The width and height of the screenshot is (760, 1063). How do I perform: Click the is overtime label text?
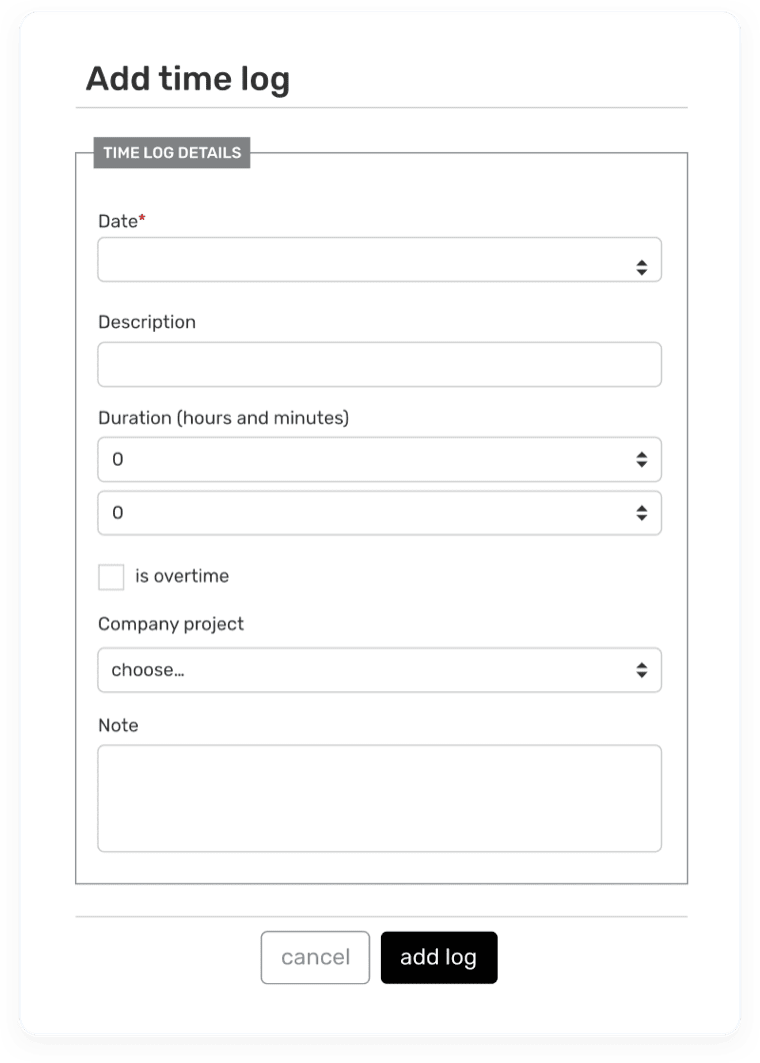[x=184, y=576]
